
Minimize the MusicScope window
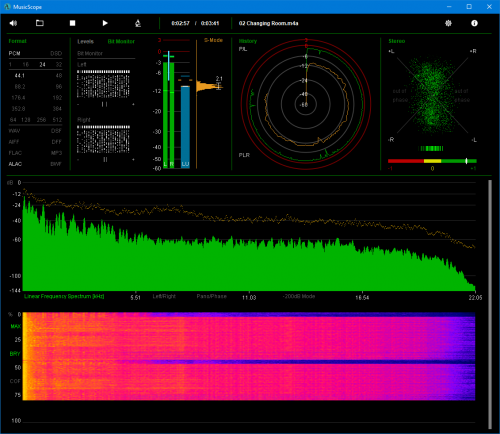pyautogui.click(x=449, y=7)
